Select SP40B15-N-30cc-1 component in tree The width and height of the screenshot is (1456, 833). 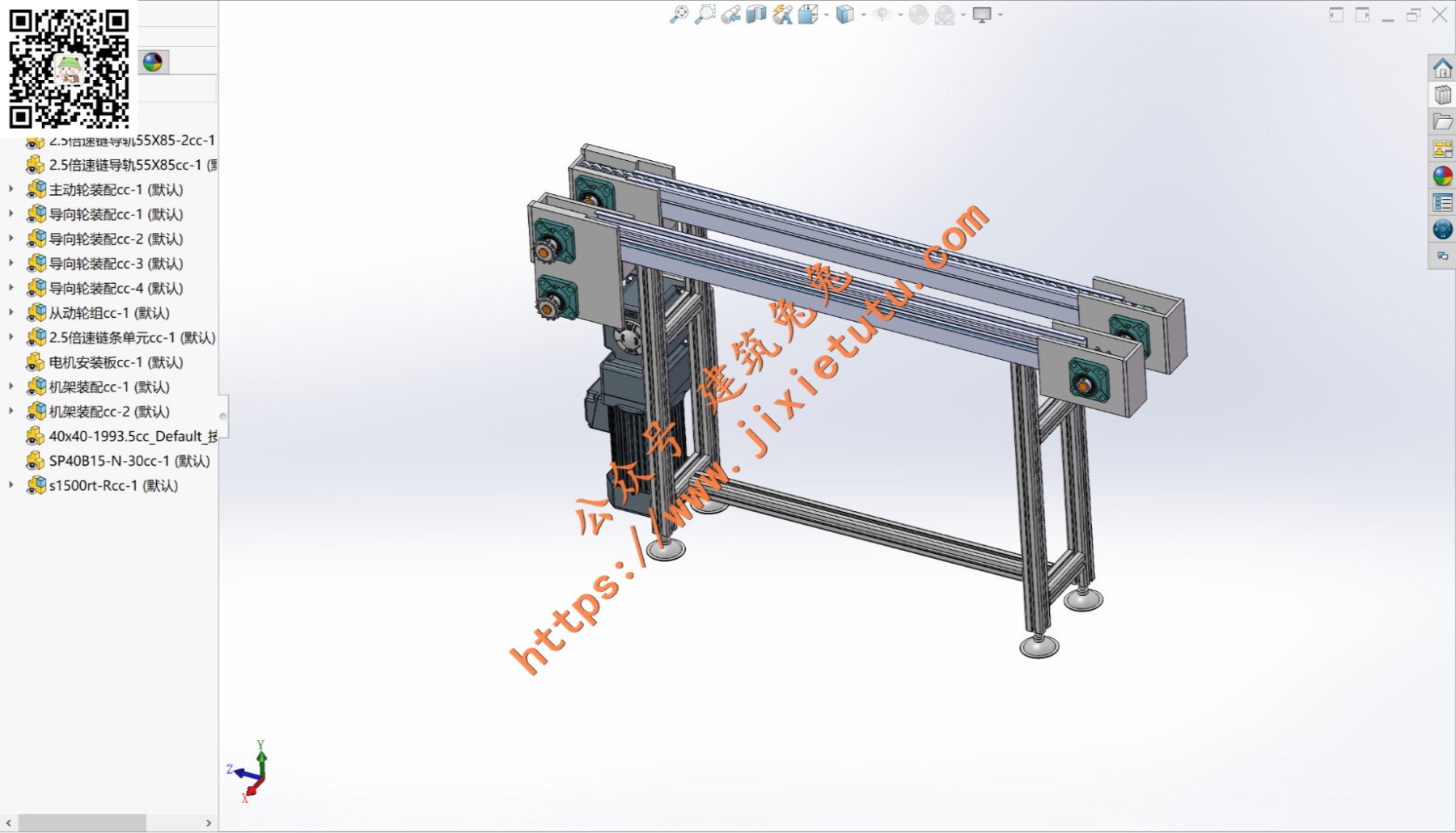click(x=129, y=461)
